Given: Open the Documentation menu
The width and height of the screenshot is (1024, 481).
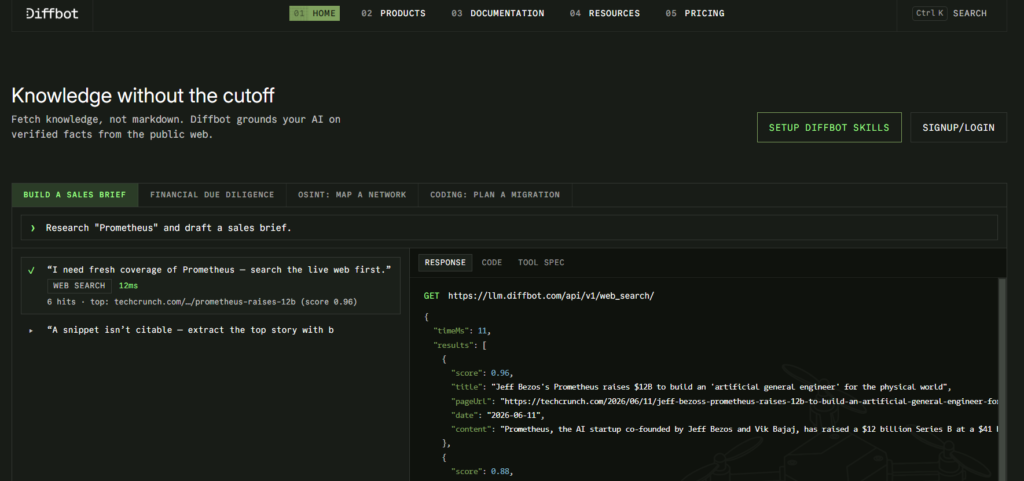Looking at the screenshot, I should pyautogui.click(x=498, y=13).
